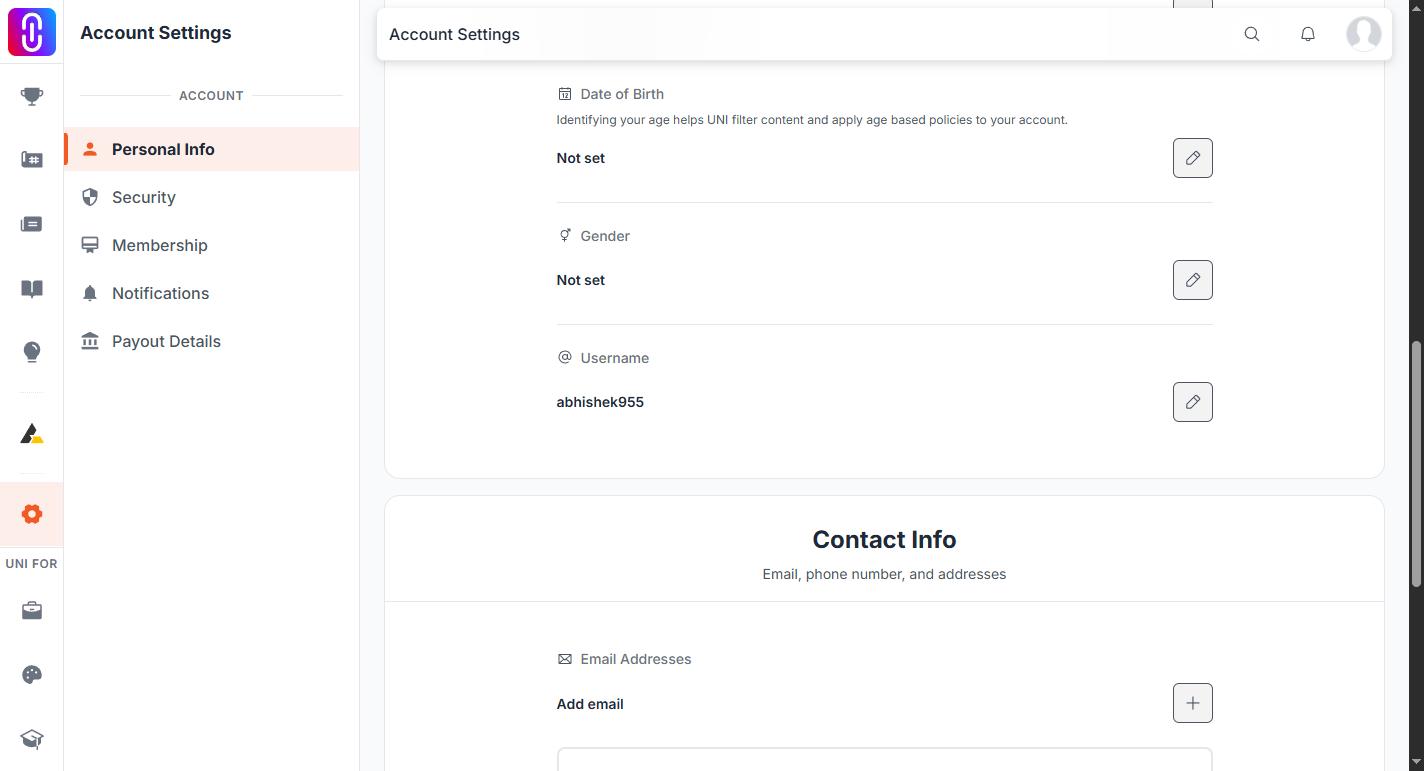Click the UNI FOR sidebar label
This screenshot has width=1424, height=771.
coord(32,564)
